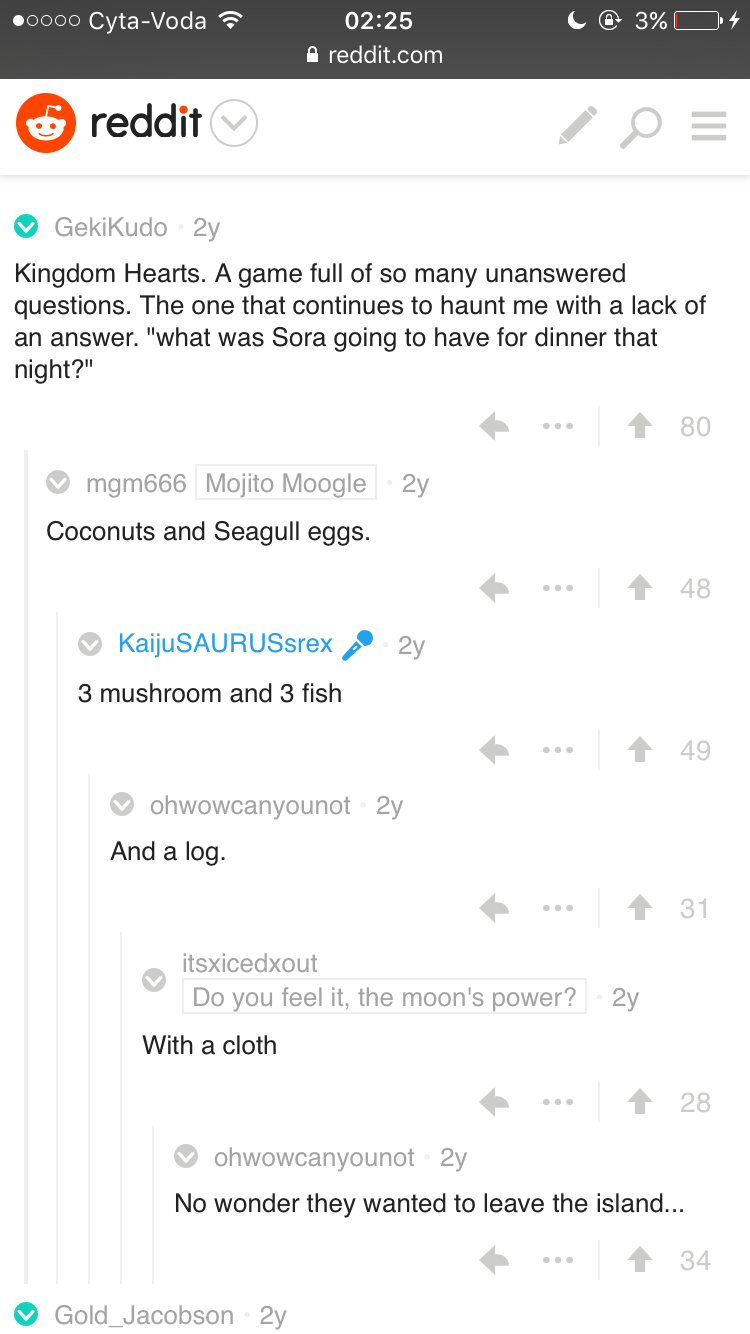Open KaijuSAURUSsrex's user profile
The image size is (750, 1334).
pyautogui.click(x=225, y=644)
